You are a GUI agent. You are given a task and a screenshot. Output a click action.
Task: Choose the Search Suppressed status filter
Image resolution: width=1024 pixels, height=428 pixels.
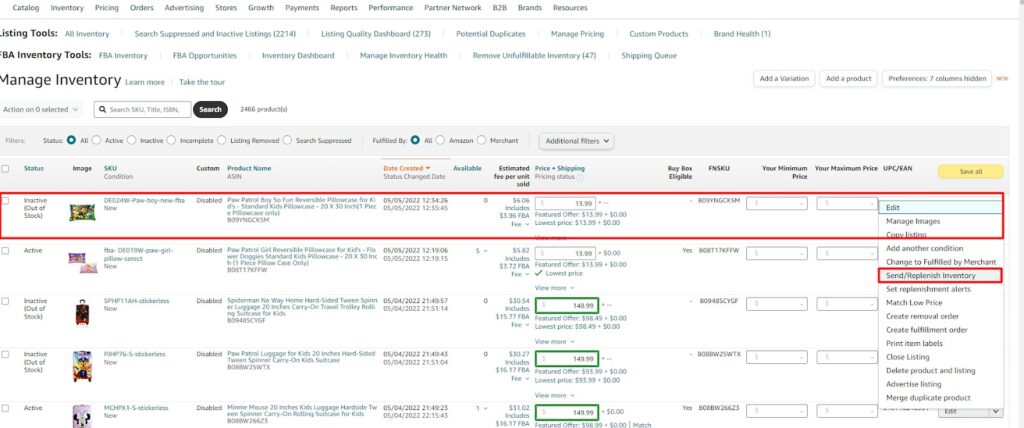click(x=287, y=141)
